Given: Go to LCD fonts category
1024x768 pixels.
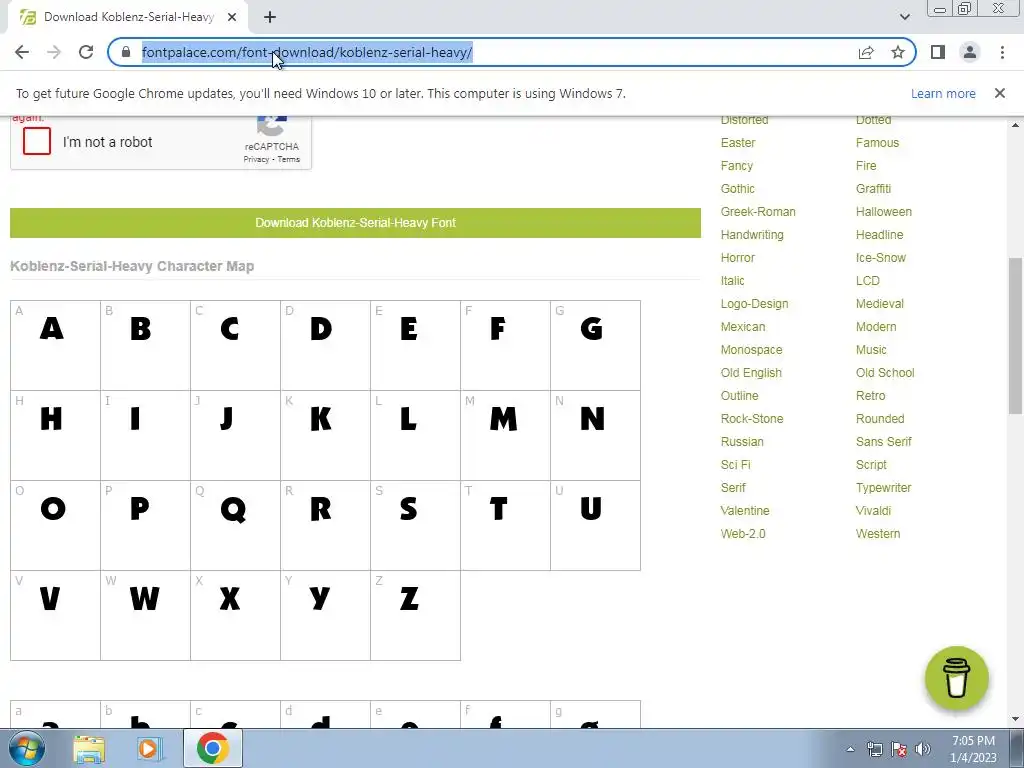Looking at the screenshot, I should click(x=867, y=281).
